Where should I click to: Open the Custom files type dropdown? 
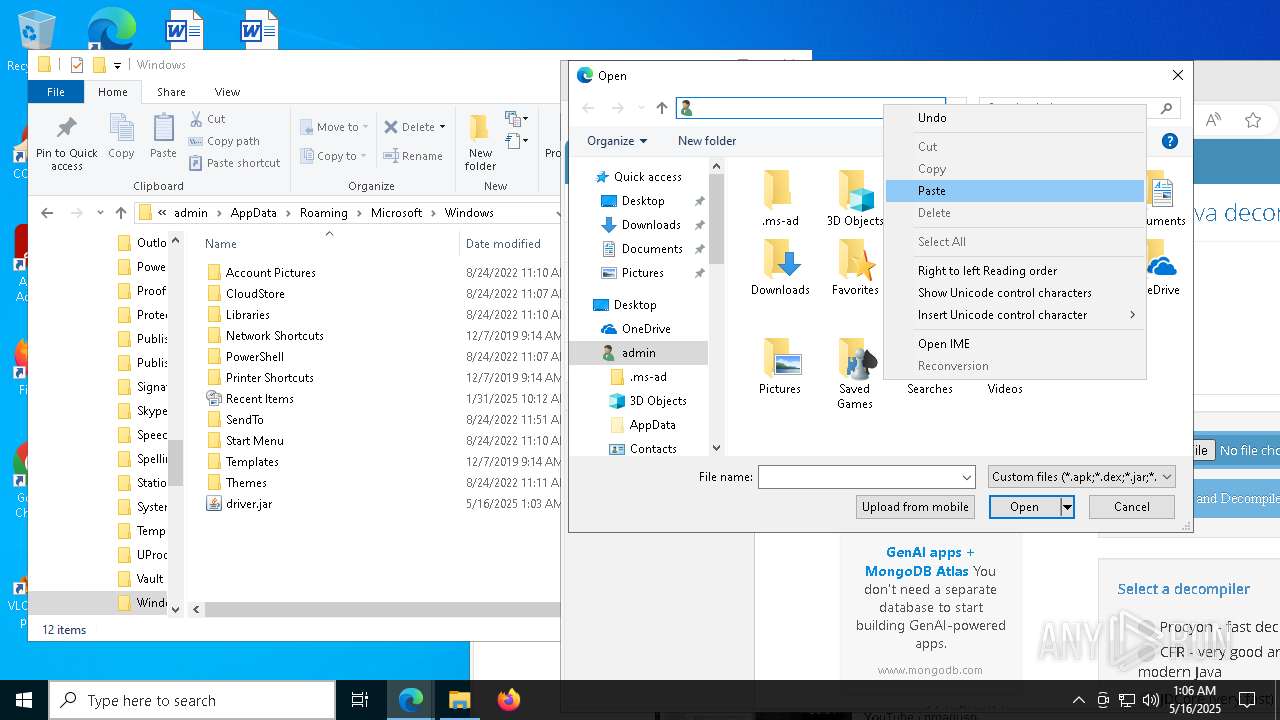[1081, 477]
